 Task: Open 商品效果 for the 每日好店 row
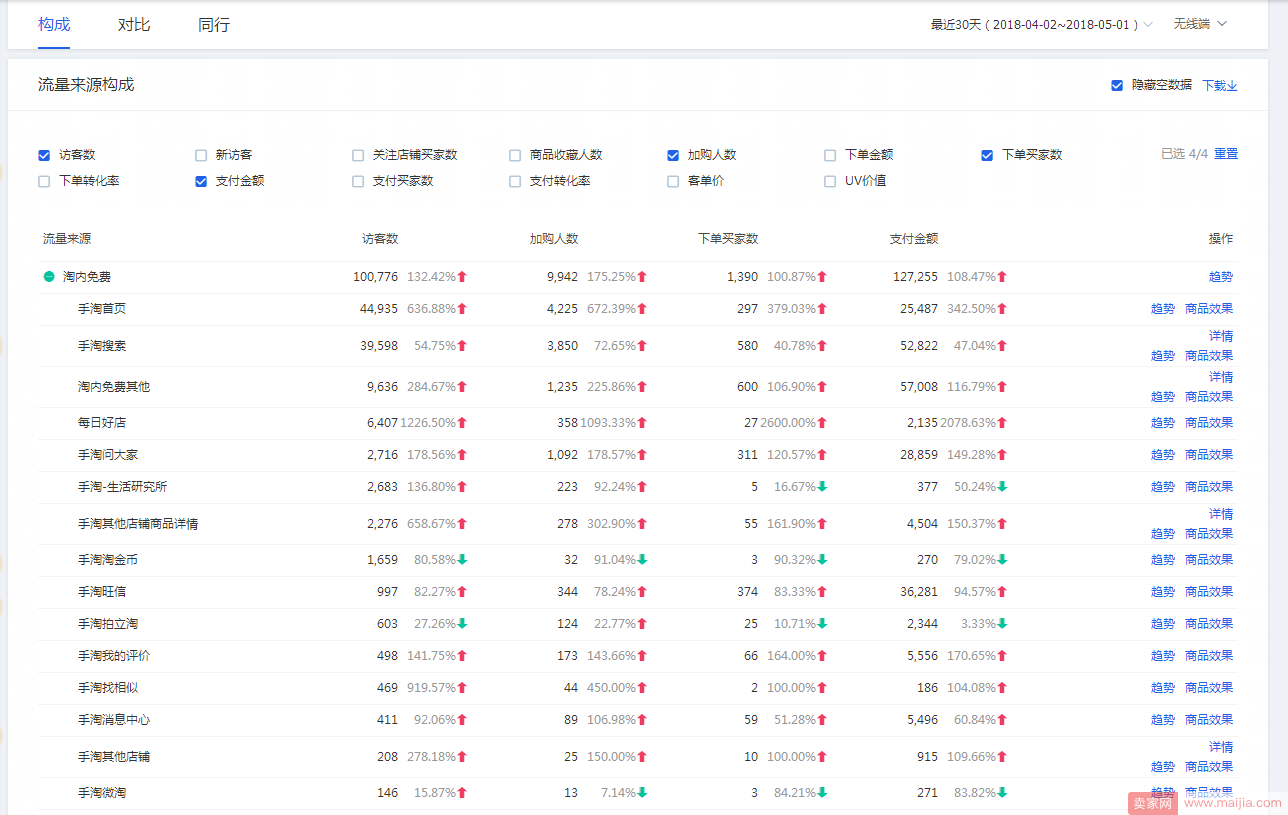click(1209, 423)
